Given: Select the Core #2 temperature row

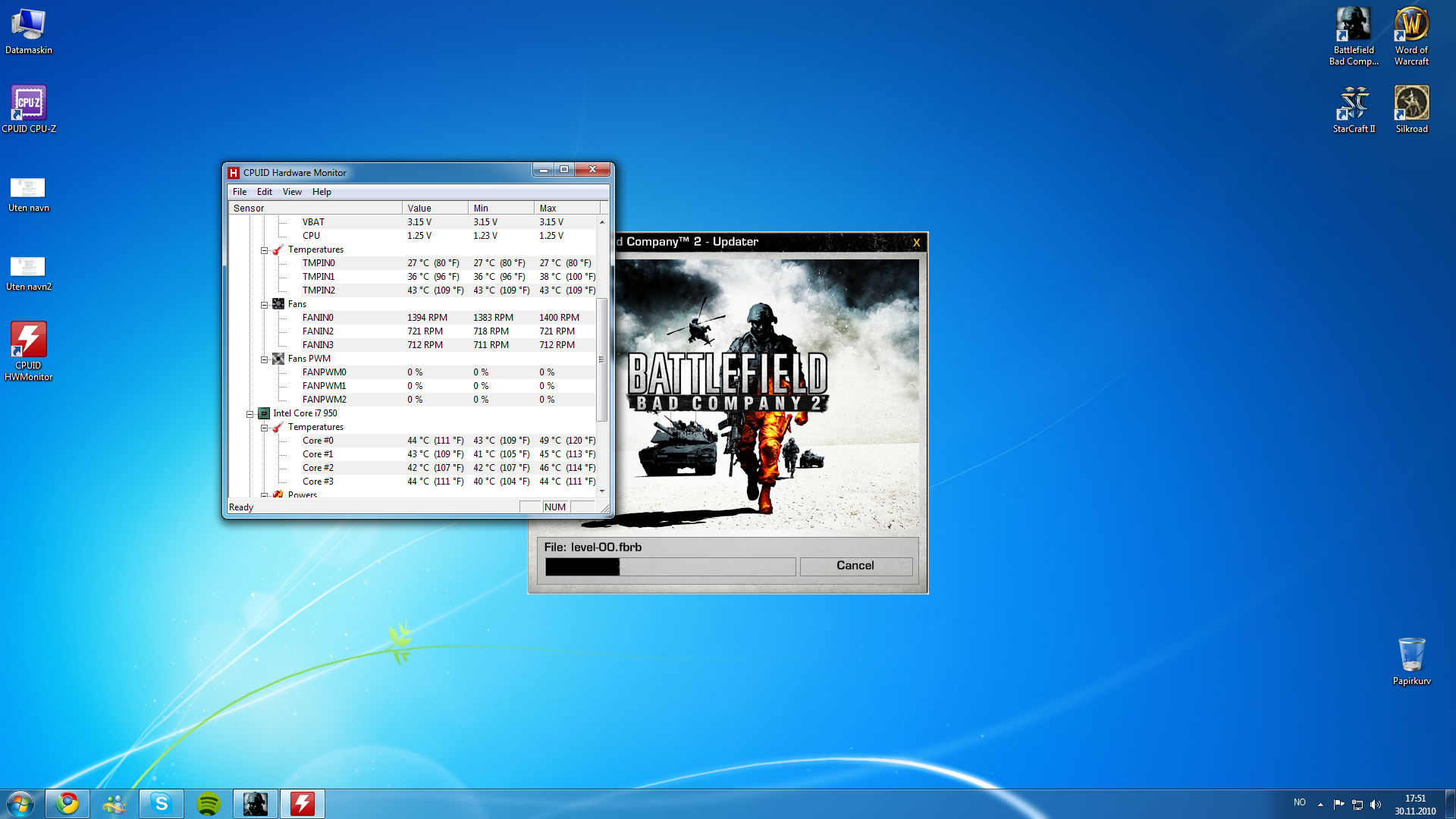Looking at the screenshot, I should [413, 468].
